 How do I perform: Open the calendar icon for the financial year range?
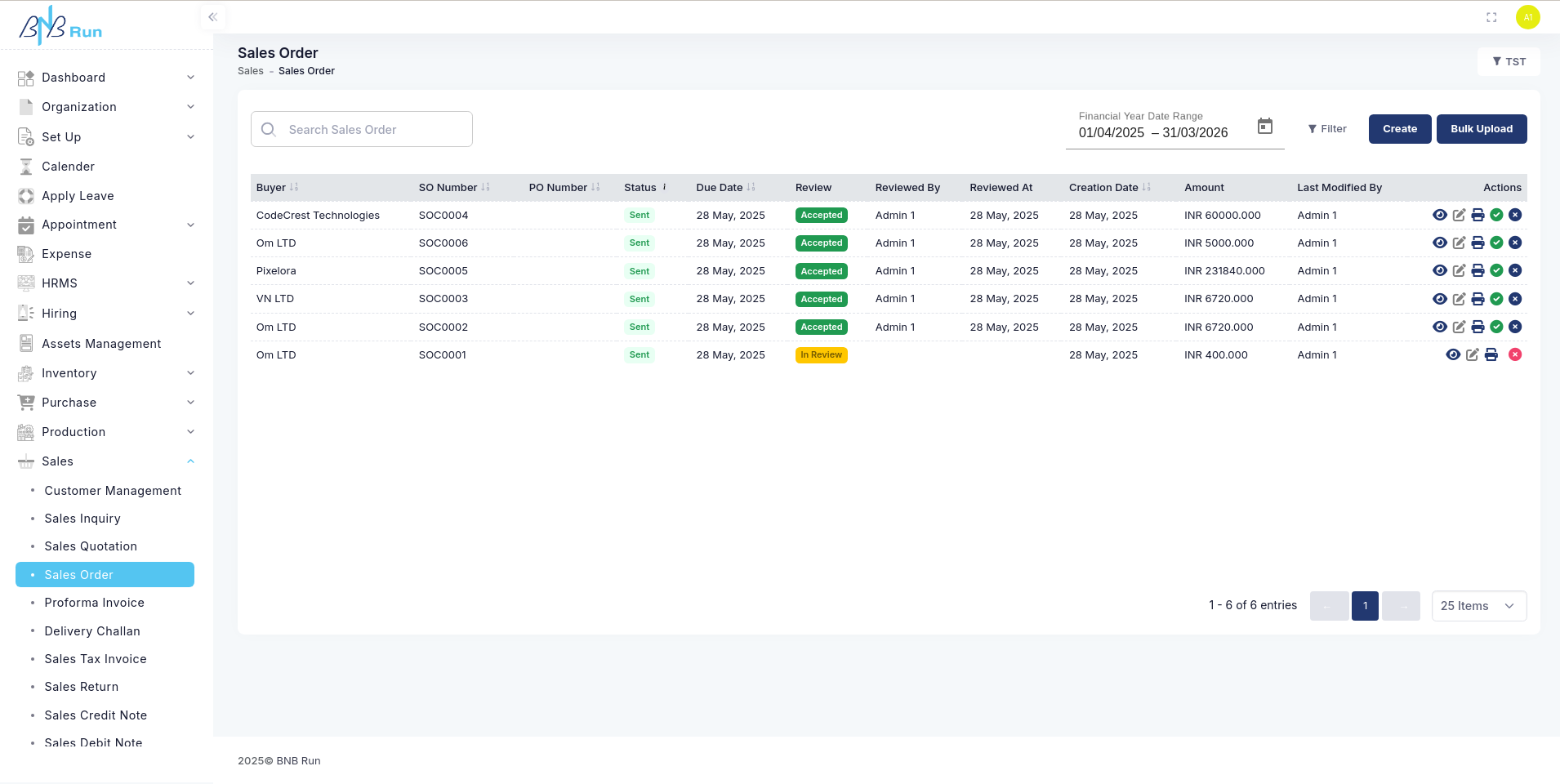[x=1264, y=126]
